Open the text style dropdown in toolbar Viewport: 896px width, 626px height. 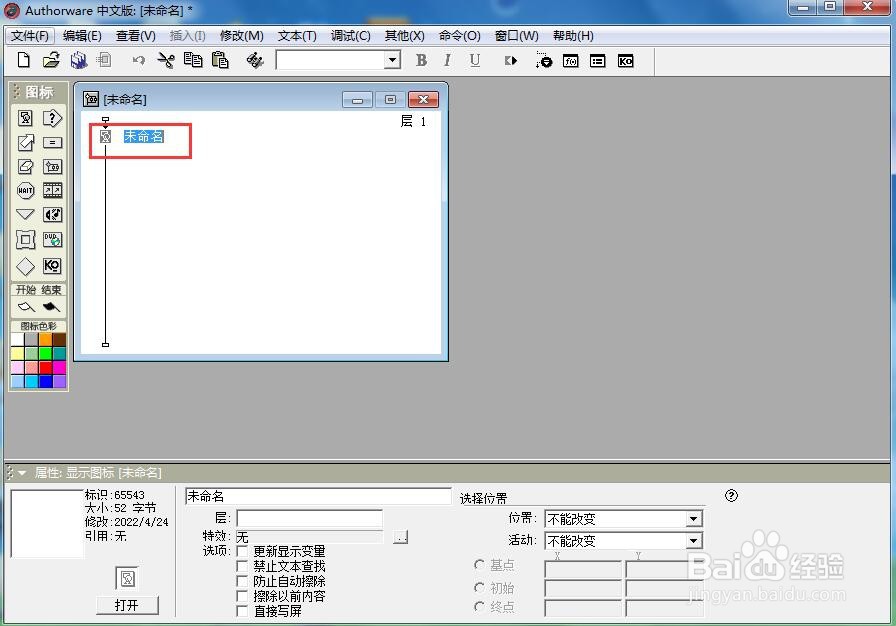tap(392, 60)
